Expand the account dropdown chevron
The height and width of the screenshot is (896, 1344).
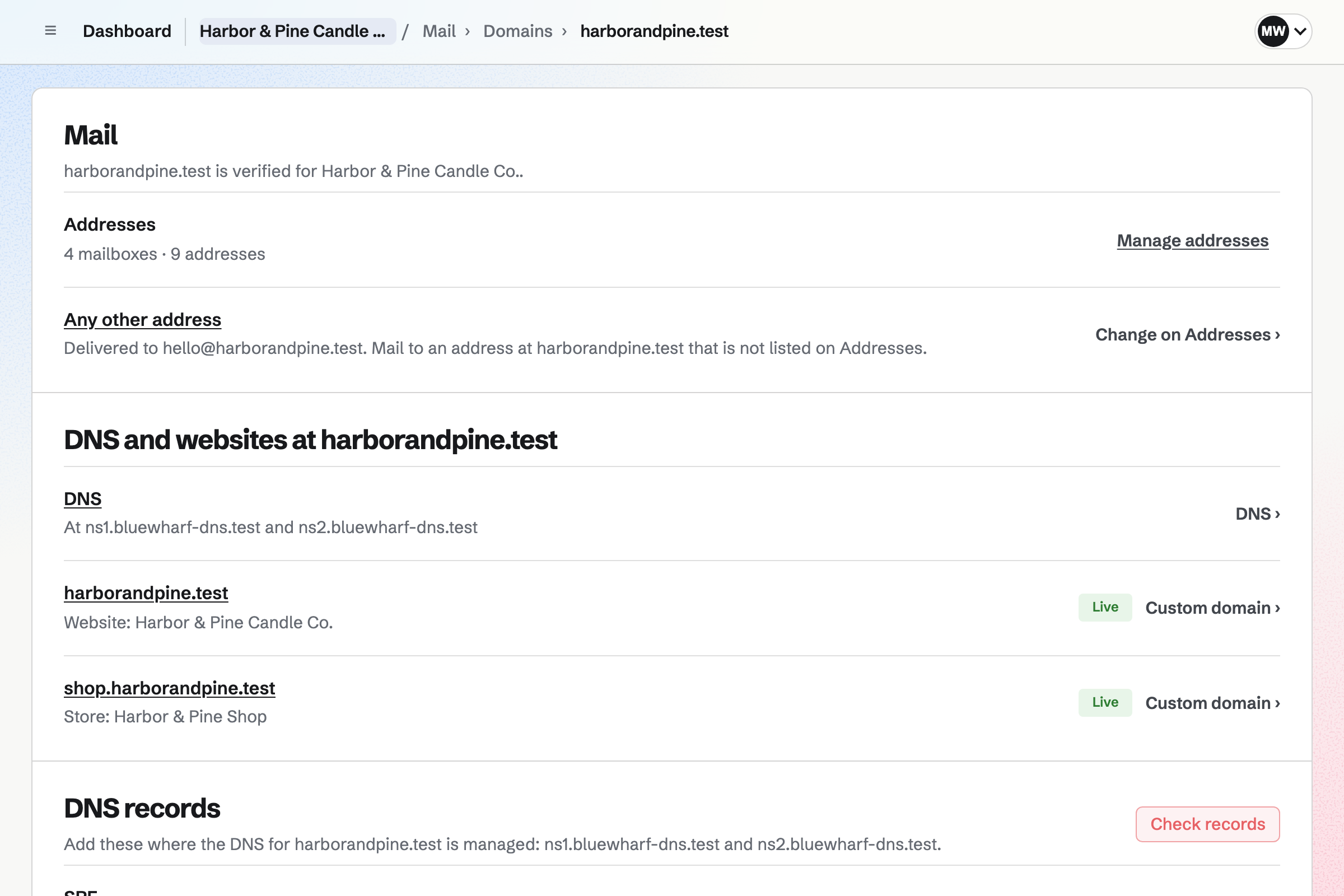coord(1300,31)
